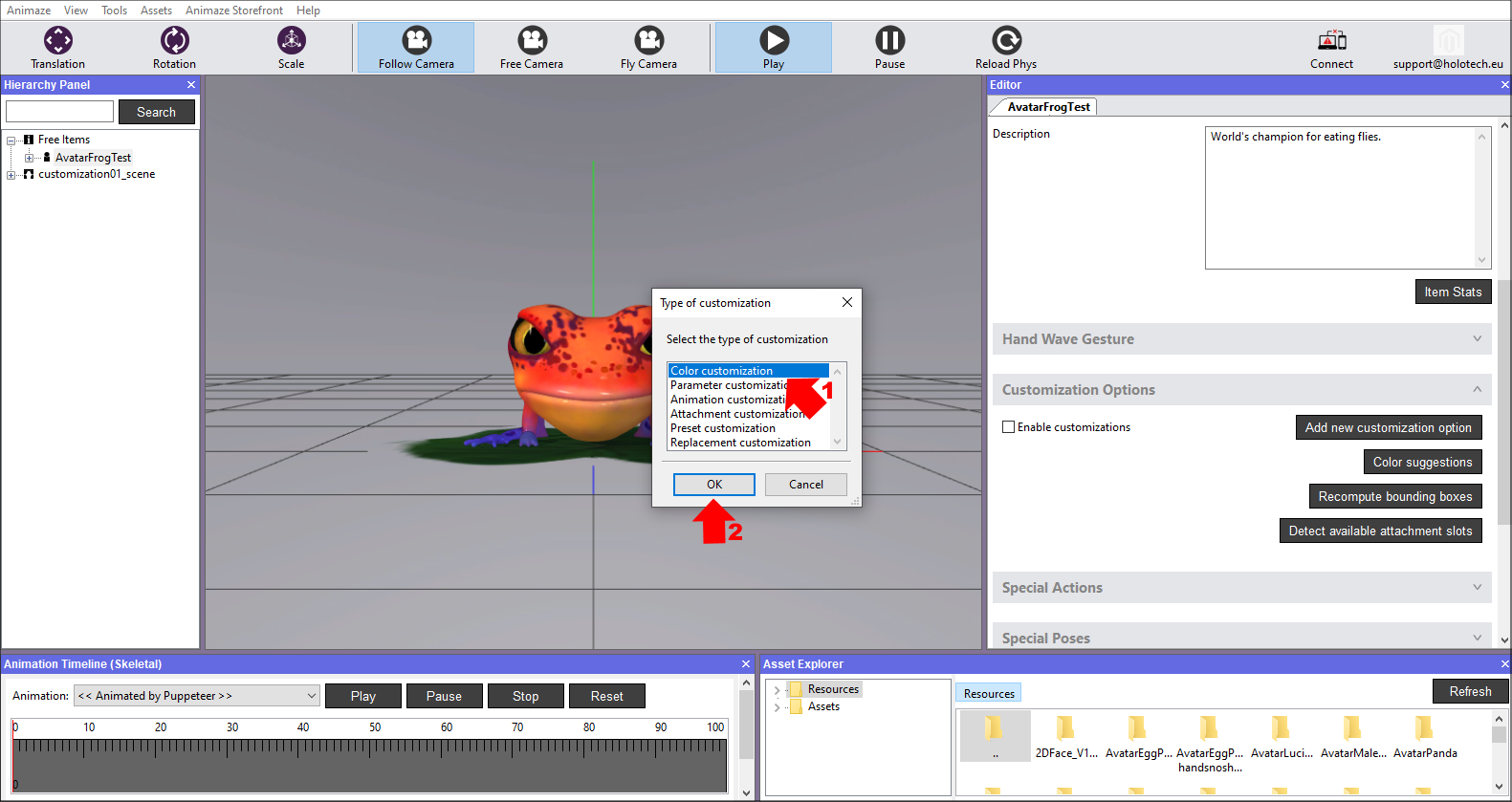Screen dimensions: 1512x802
Task: Enable customizations checkbox
Action: point(1008,427)
